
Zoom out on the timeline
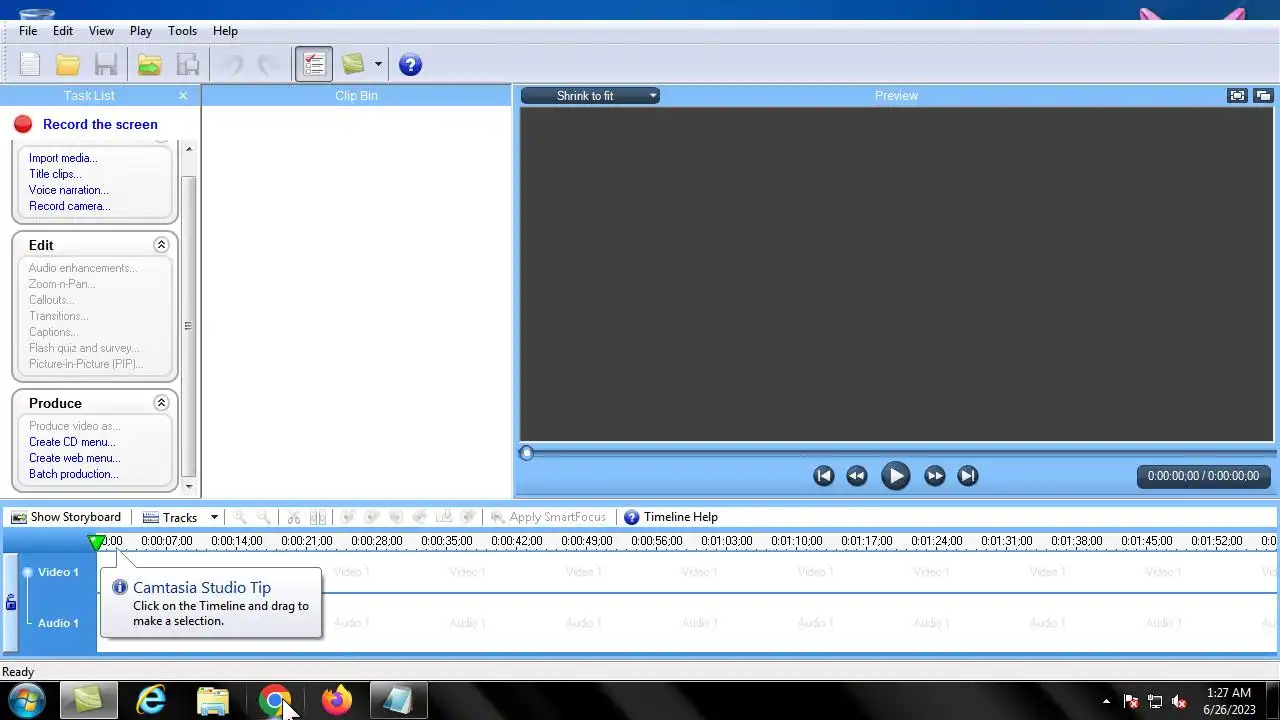click(264, 517)
